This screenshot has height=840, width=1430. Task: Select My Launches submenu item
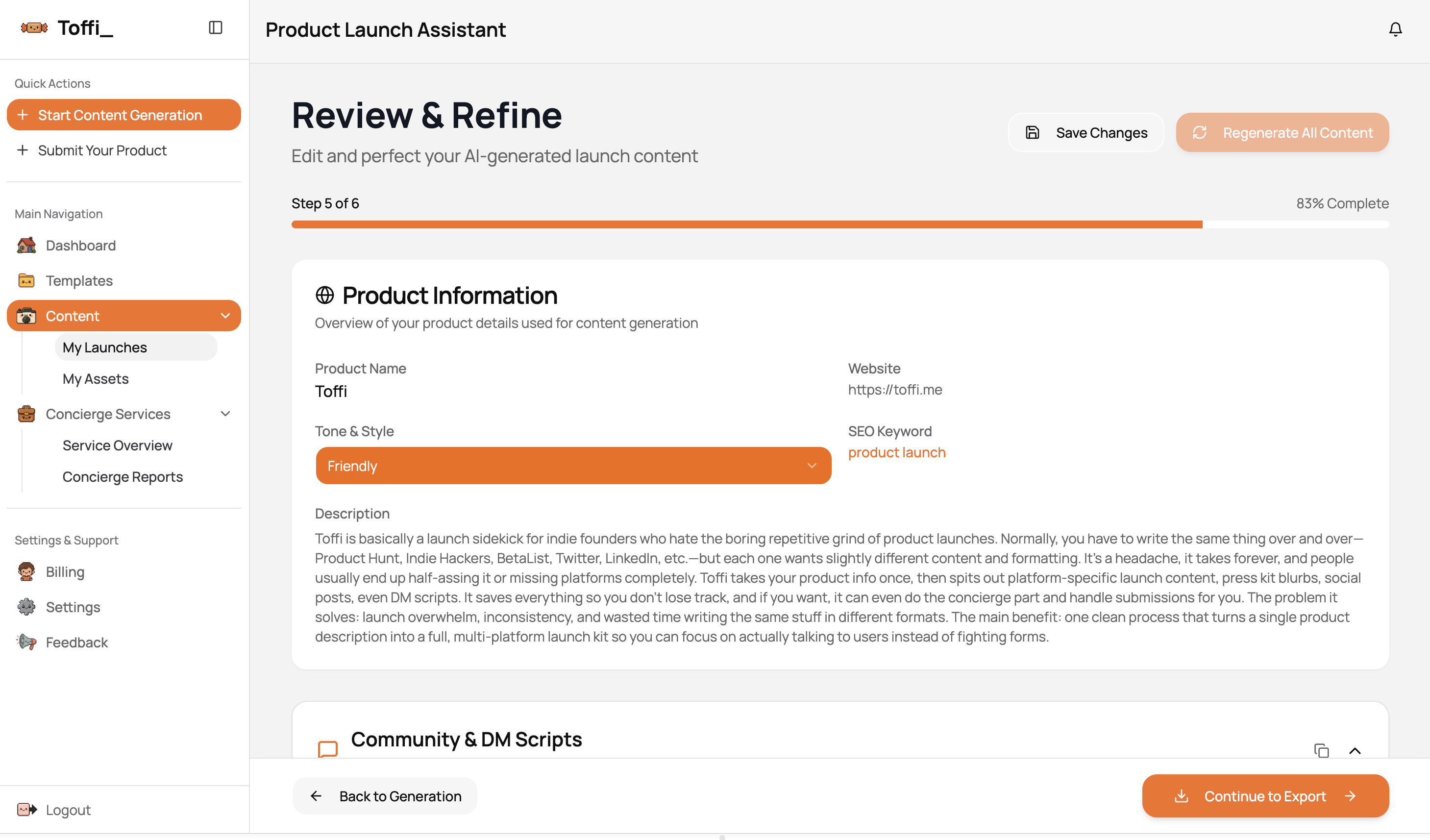(136, 347)
